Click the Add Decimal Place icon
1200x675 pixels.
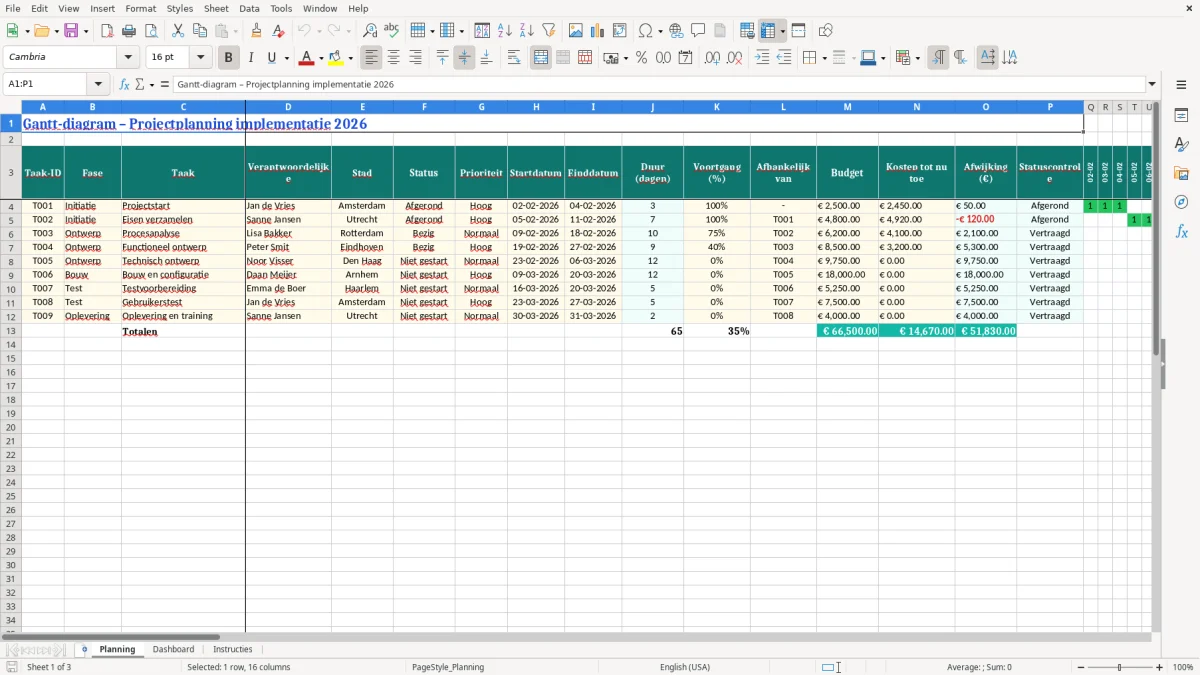tap(713, 58)
